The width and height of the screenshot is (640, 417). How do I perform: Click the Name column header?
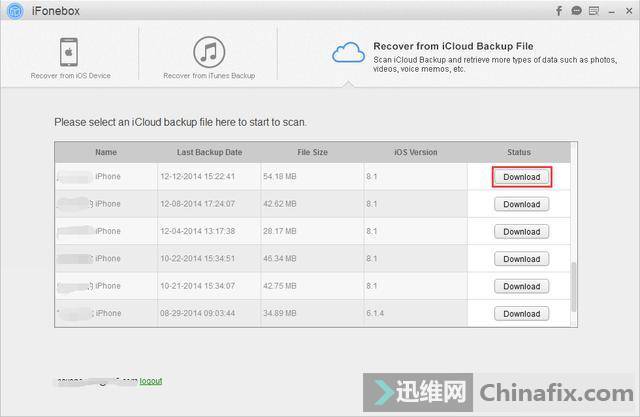point(106,152)
